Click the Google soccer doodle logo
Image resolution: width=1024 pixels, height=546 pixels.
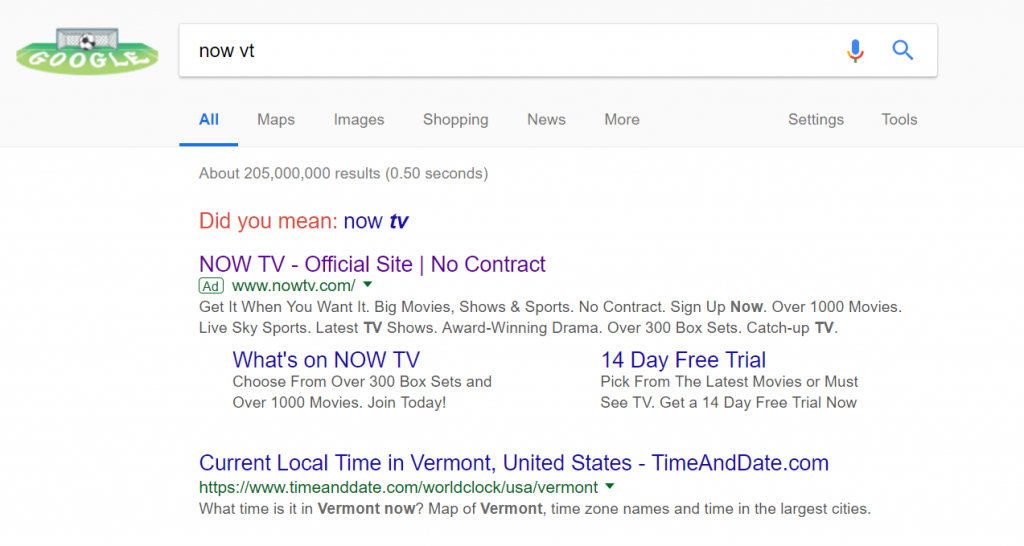coord(87,52)
